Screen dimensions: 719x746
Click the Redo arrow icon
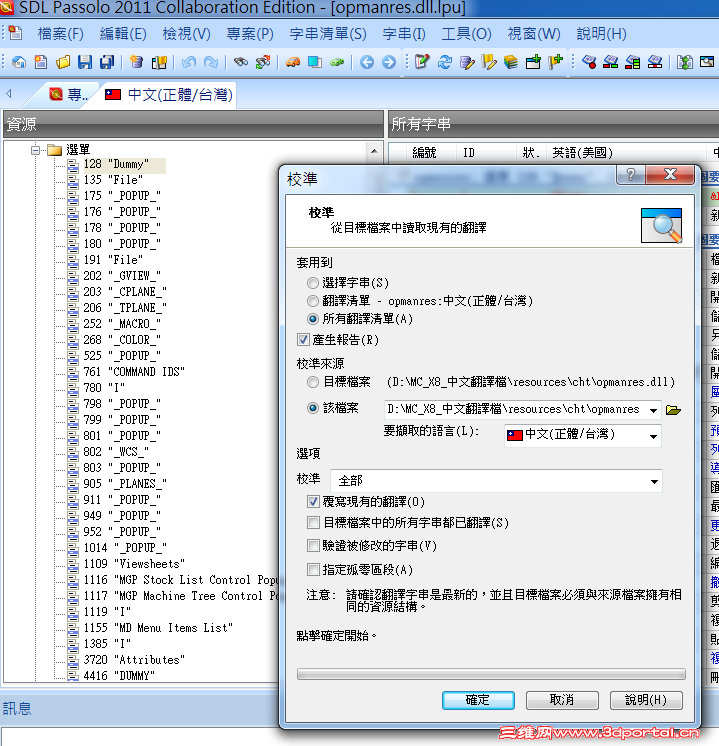[211, 62]
